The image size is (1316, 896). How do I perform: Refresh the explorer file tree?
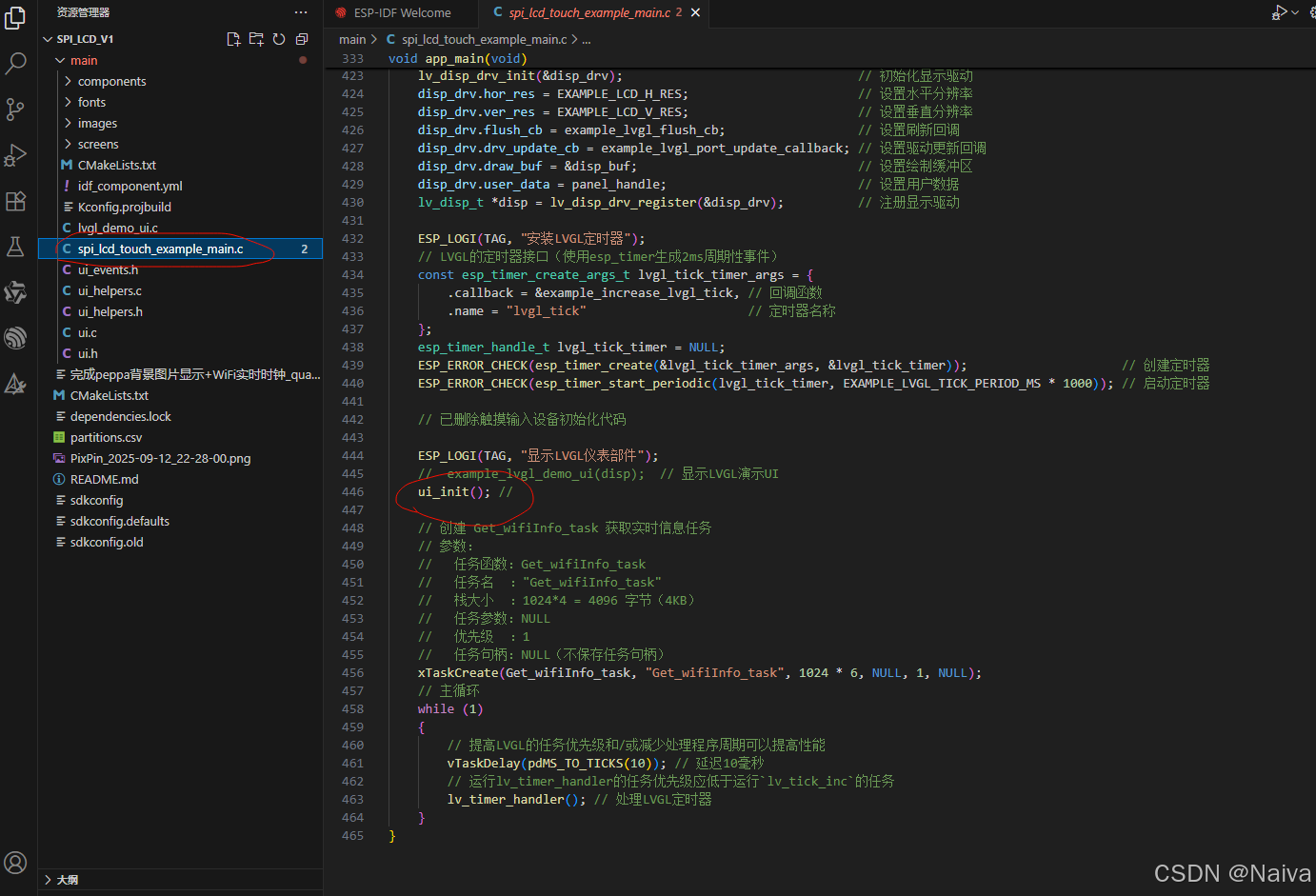click(279, 39)
